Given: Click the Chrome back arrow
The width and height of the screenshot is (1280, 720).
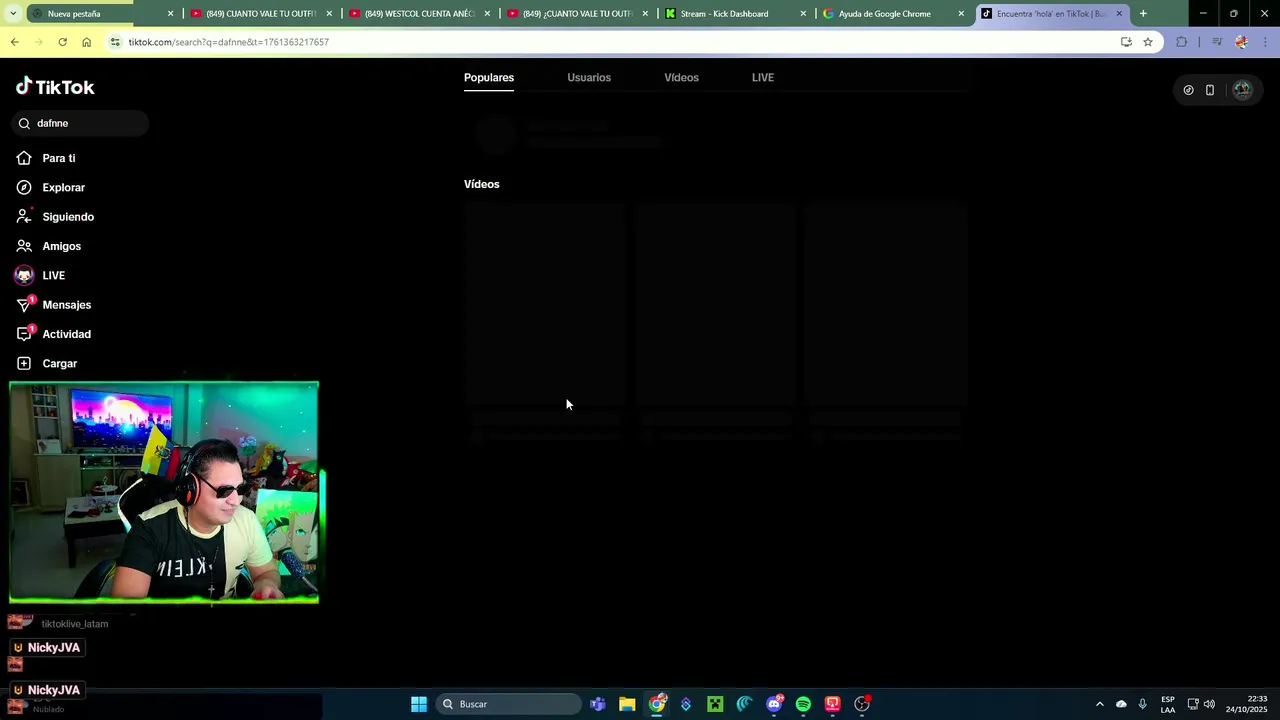Looking at the screenshot, I should 14,42.
